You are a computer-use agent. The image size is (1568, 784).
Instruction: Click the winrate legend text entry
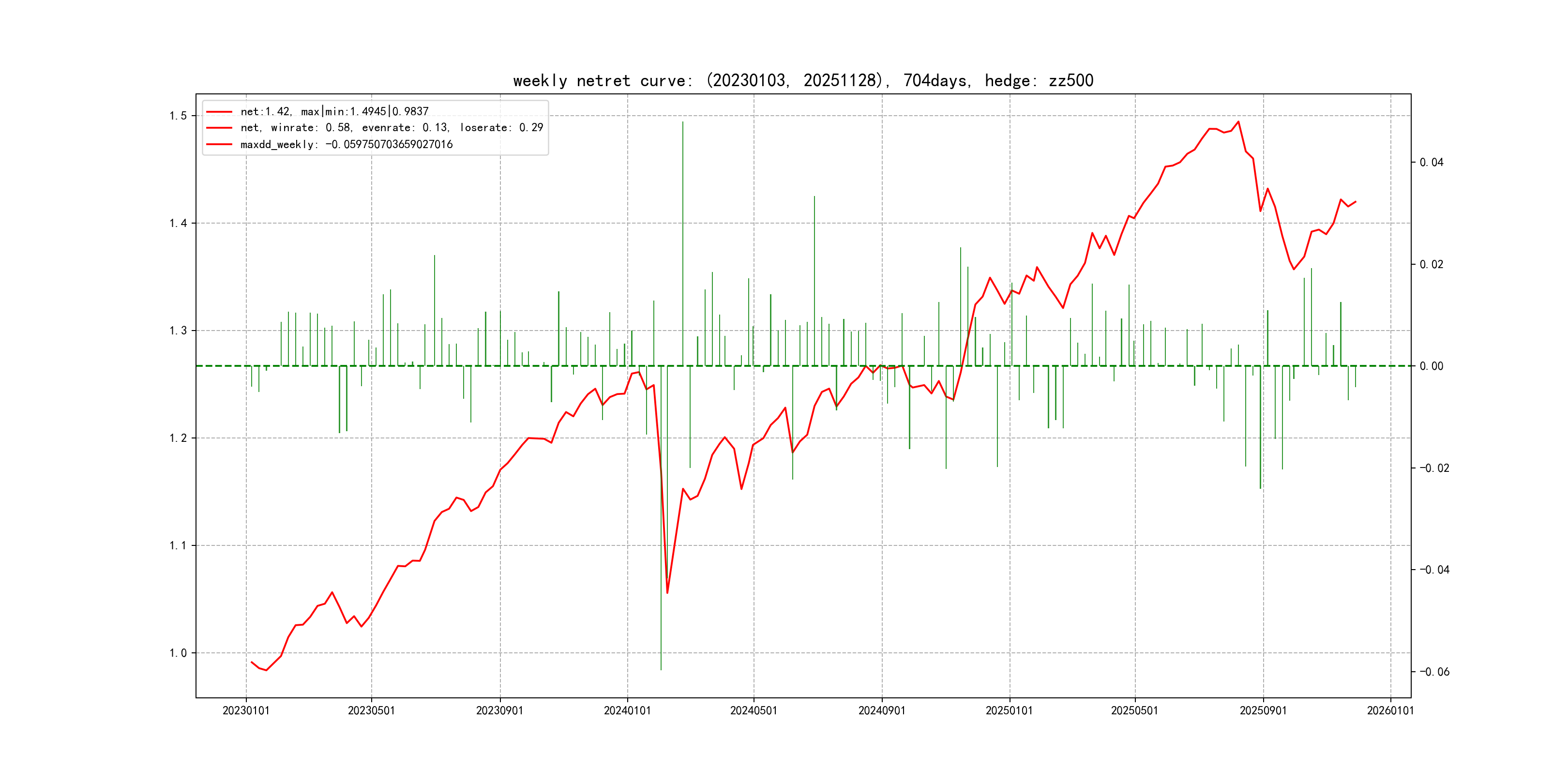(392, 128)
